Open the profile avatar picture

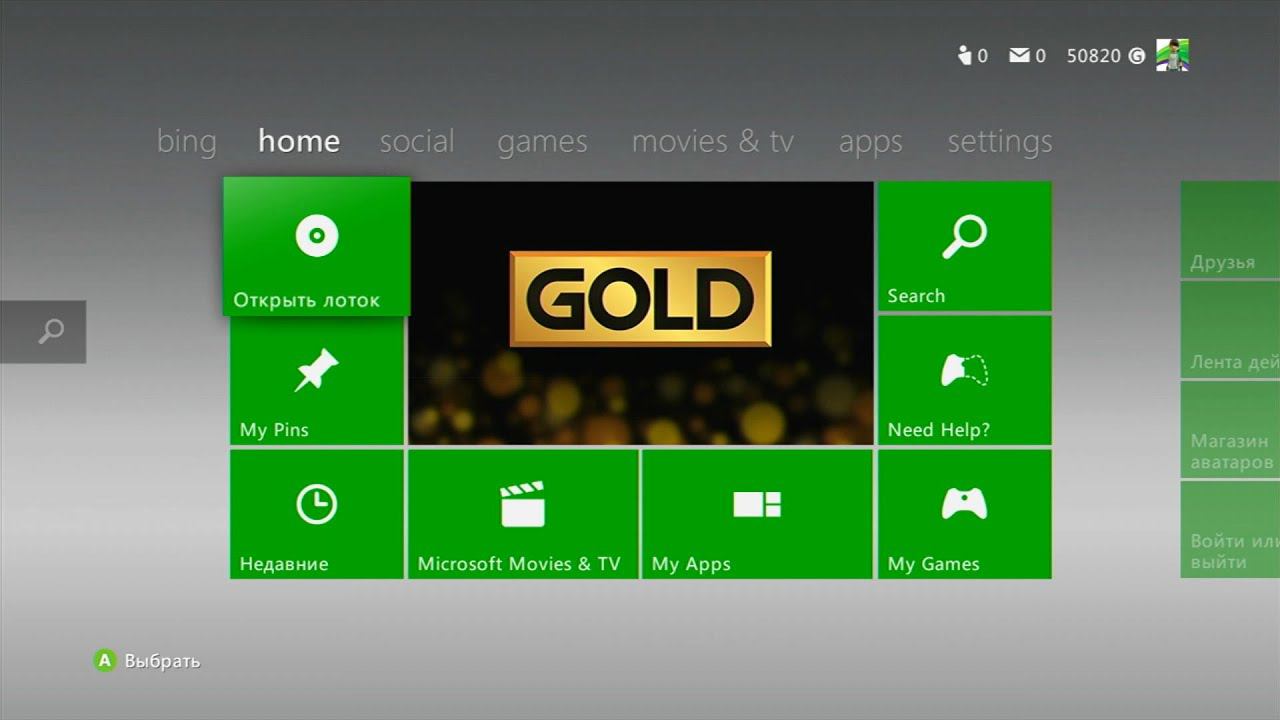[x=1172, y=55]
